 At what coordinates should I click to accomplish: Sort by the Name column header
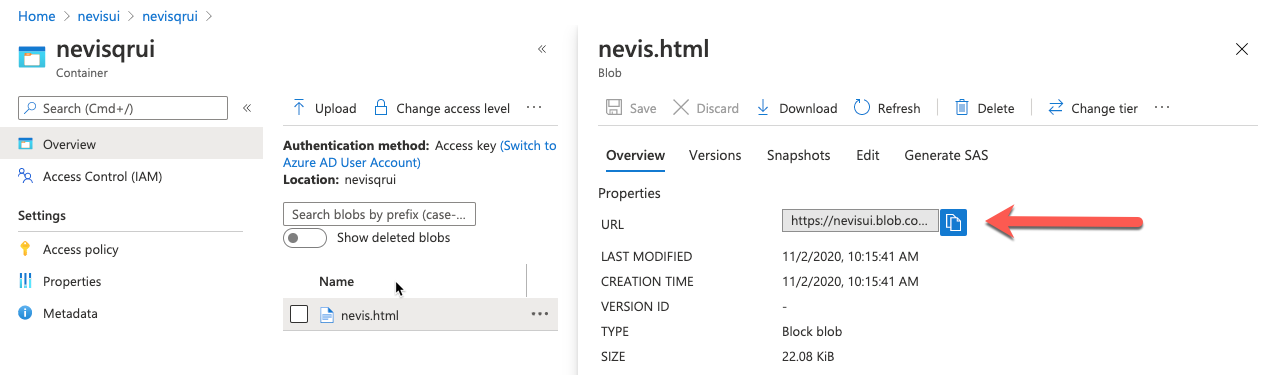pyautogui.click(x=336, y=282)
